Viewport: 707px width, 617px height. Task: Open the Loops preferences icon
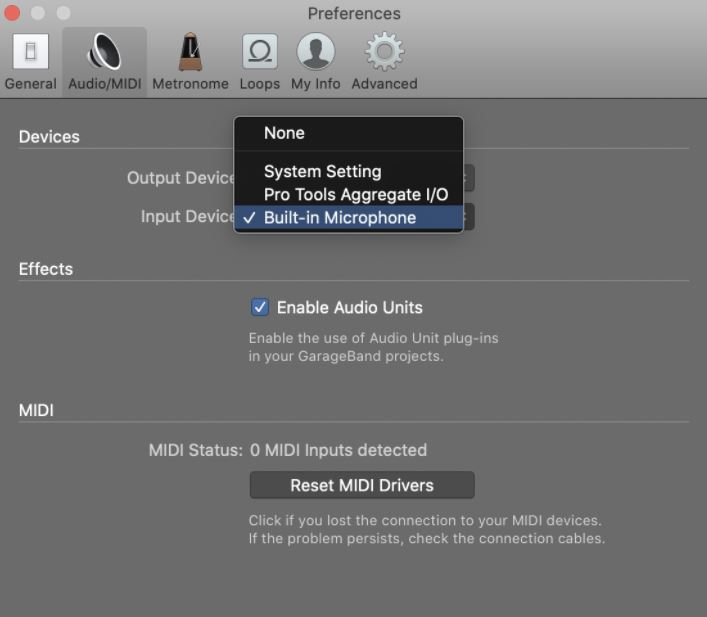click(260, 51)
